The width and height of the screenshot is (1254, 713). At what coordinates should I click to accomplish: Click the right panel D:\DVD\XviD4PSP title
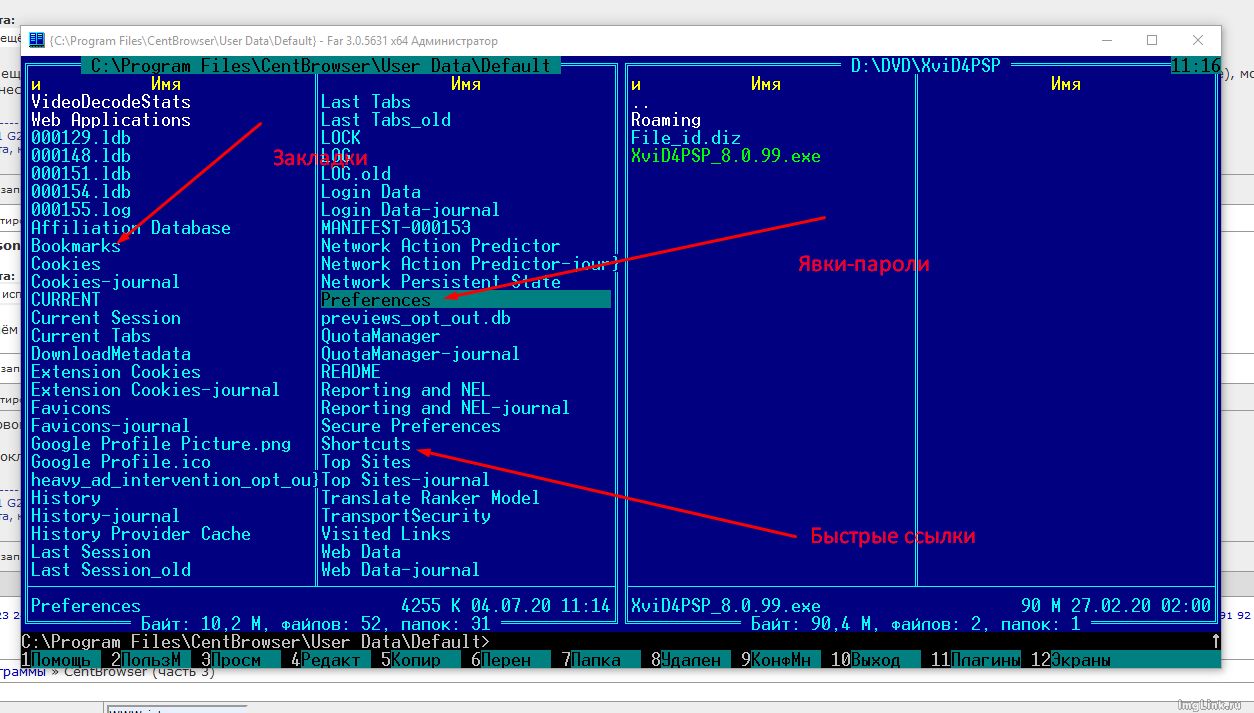[x=926, y=66]
